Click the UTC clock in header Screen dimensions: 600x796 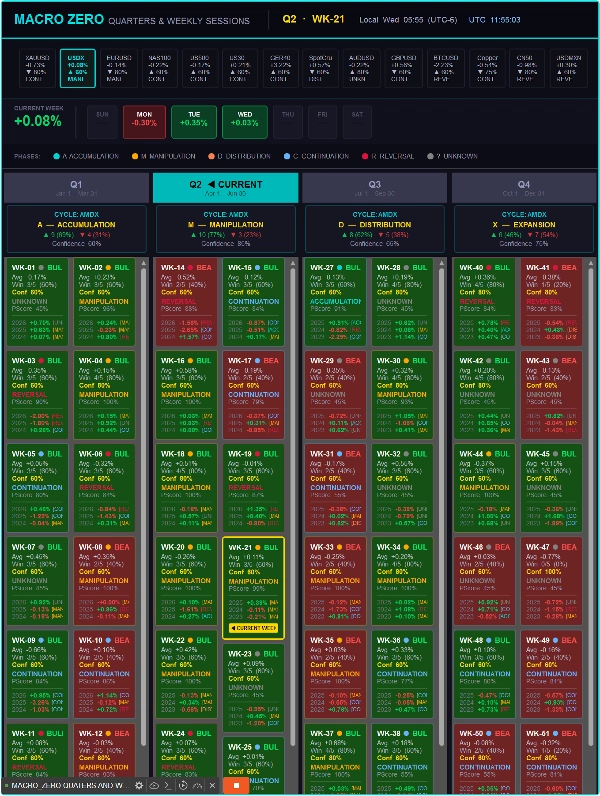click(494, 20)
